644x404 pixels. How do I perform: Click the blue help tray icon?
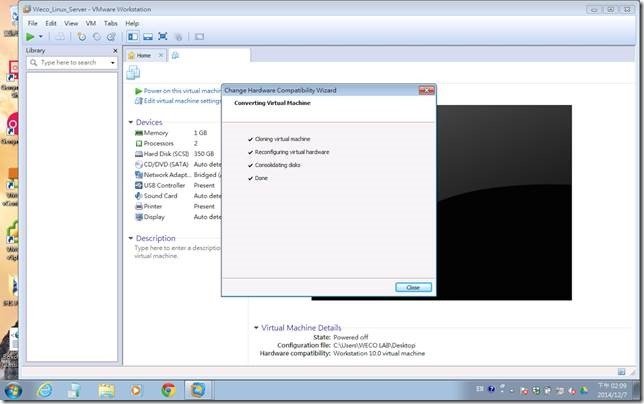coord(491,389)
